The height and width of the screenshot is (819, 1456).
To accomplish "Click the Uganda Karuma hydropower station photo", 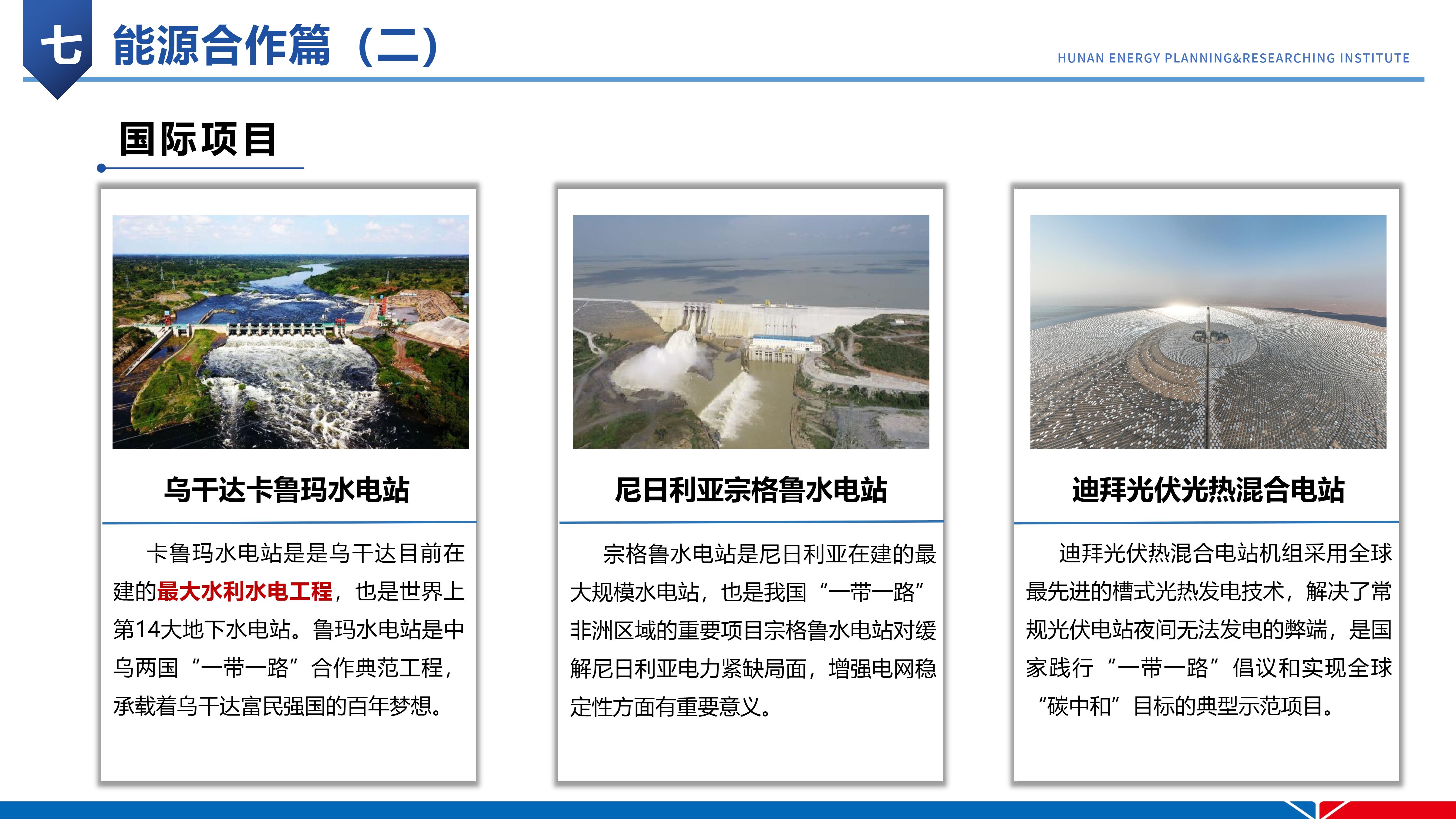I will pos(291,332).
